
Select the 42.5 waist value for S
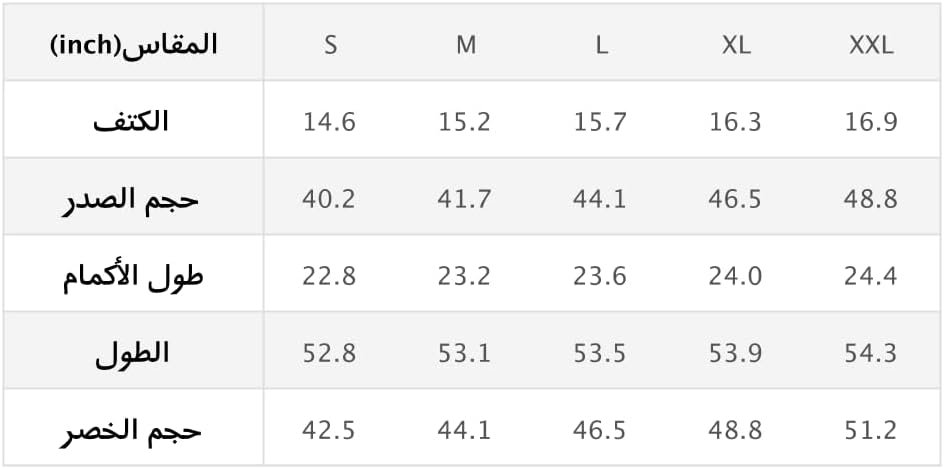(x=329, y=430)
